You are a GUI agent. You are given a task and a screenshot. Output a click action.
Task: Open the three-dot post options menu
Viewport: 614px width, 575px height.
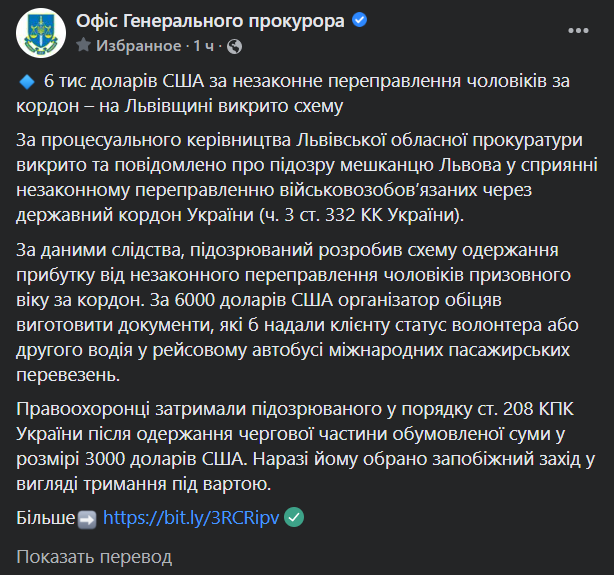pos(578,33)
